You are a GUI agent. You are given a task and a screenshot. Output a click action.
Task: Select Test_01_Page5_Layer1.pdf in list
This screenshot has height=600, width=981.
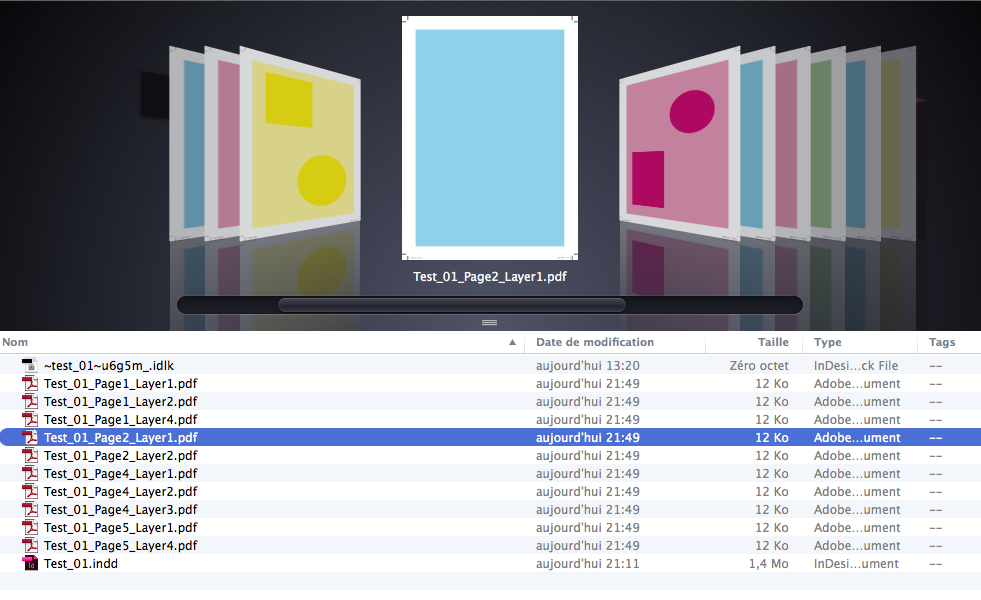pyautogui.click(x=120, y=527)
